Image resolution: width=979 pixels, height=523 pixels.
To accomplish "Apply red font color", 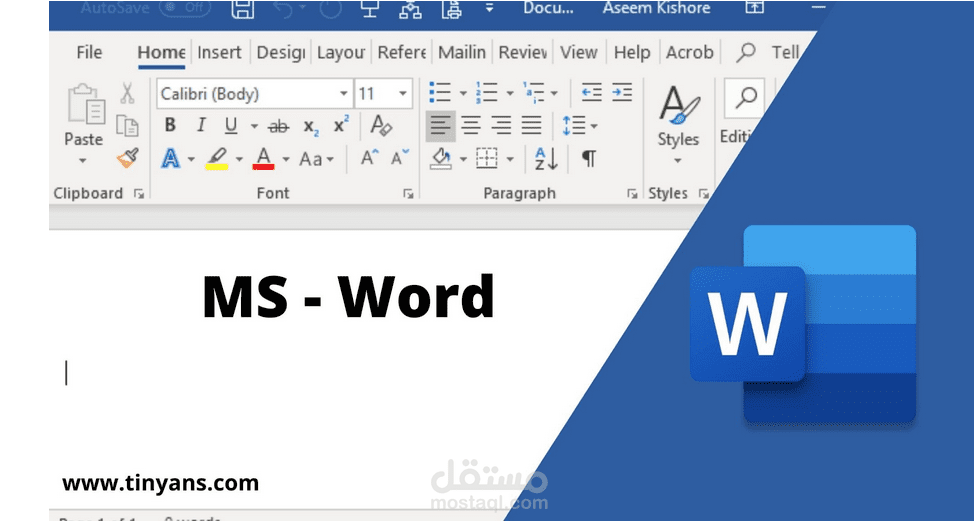I will (263, 159).
